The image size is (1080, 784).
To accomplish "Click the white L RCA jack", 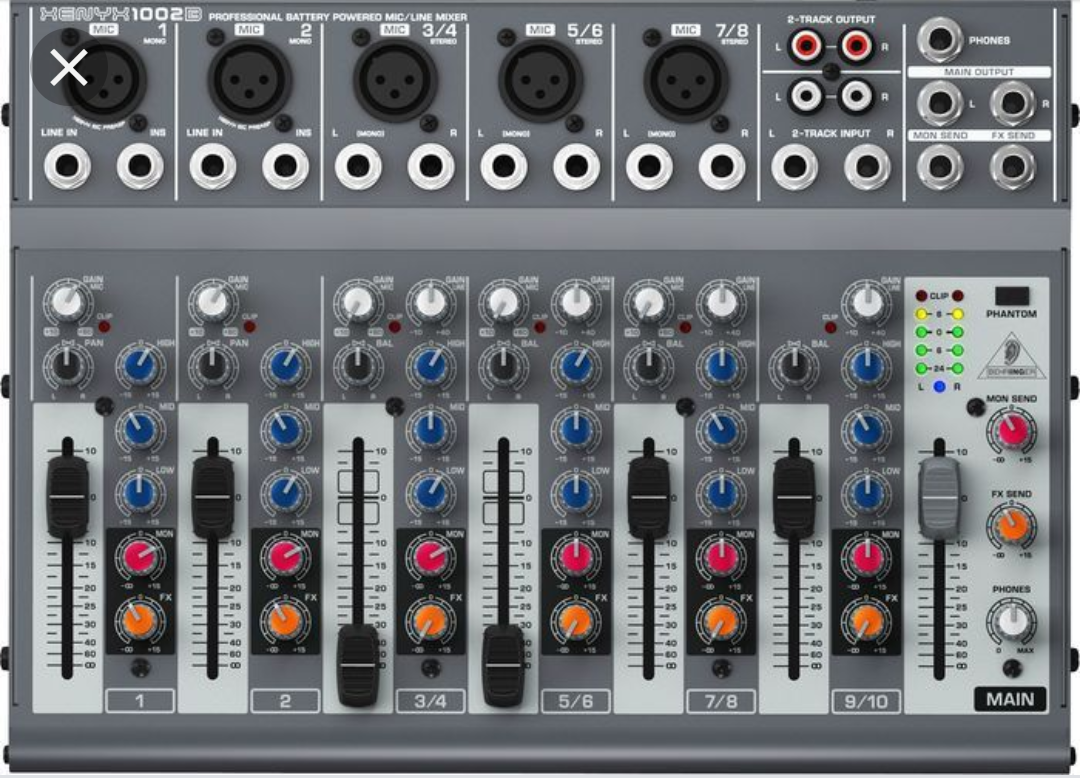I will click(806, 96).
